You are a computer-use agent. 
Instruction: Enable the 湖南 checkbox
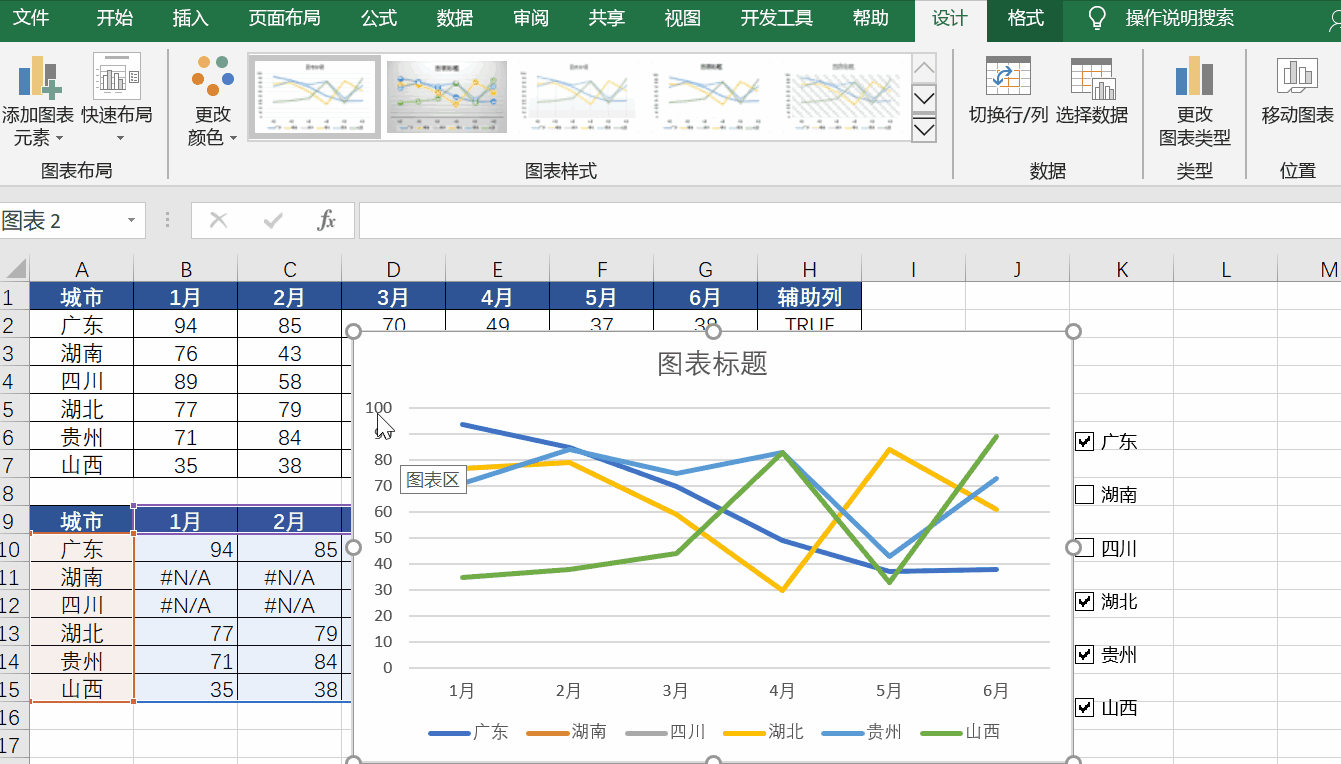point(1084,494)
